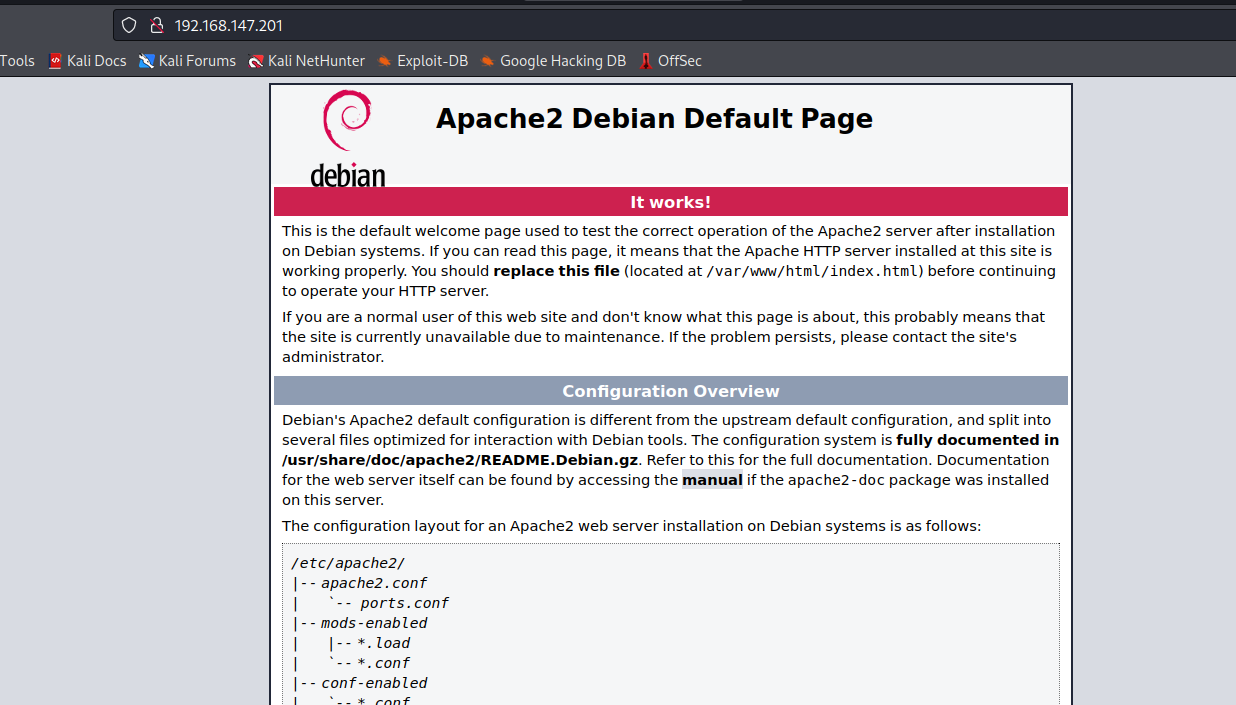Click the bold replace this file text

point(557,271)
